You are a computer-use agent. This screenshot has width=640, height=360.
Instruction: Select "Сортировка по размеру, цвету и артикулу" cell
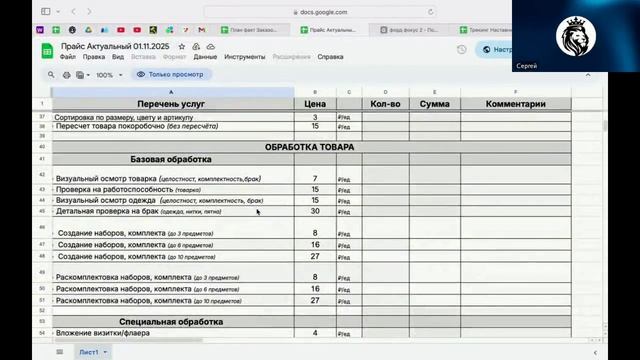coord(173,117)
